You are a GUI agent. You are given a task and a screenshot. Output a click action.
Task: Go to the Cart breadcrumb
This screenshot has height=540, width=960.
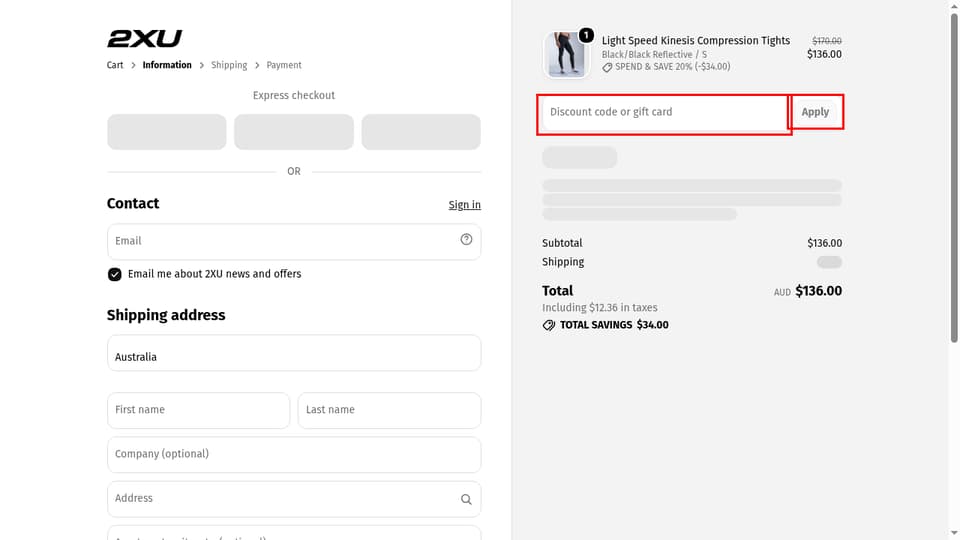(115, 65)
